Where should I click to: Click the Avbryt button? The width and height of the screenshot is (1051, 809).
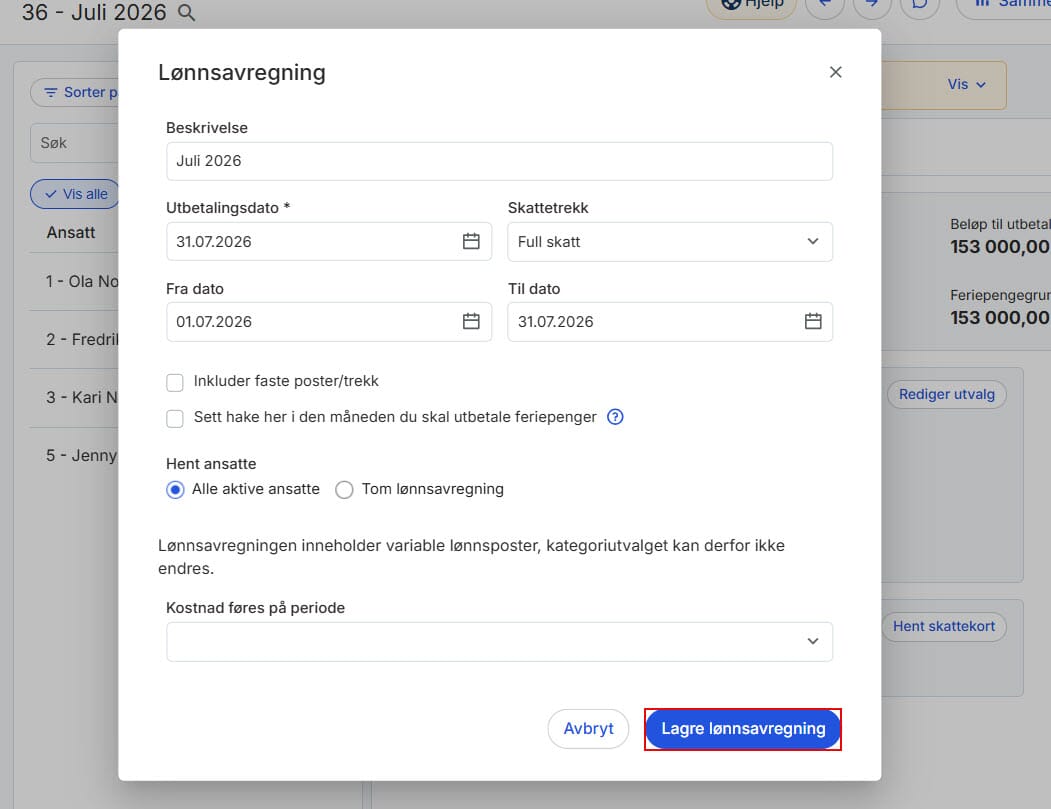[589, 729]
